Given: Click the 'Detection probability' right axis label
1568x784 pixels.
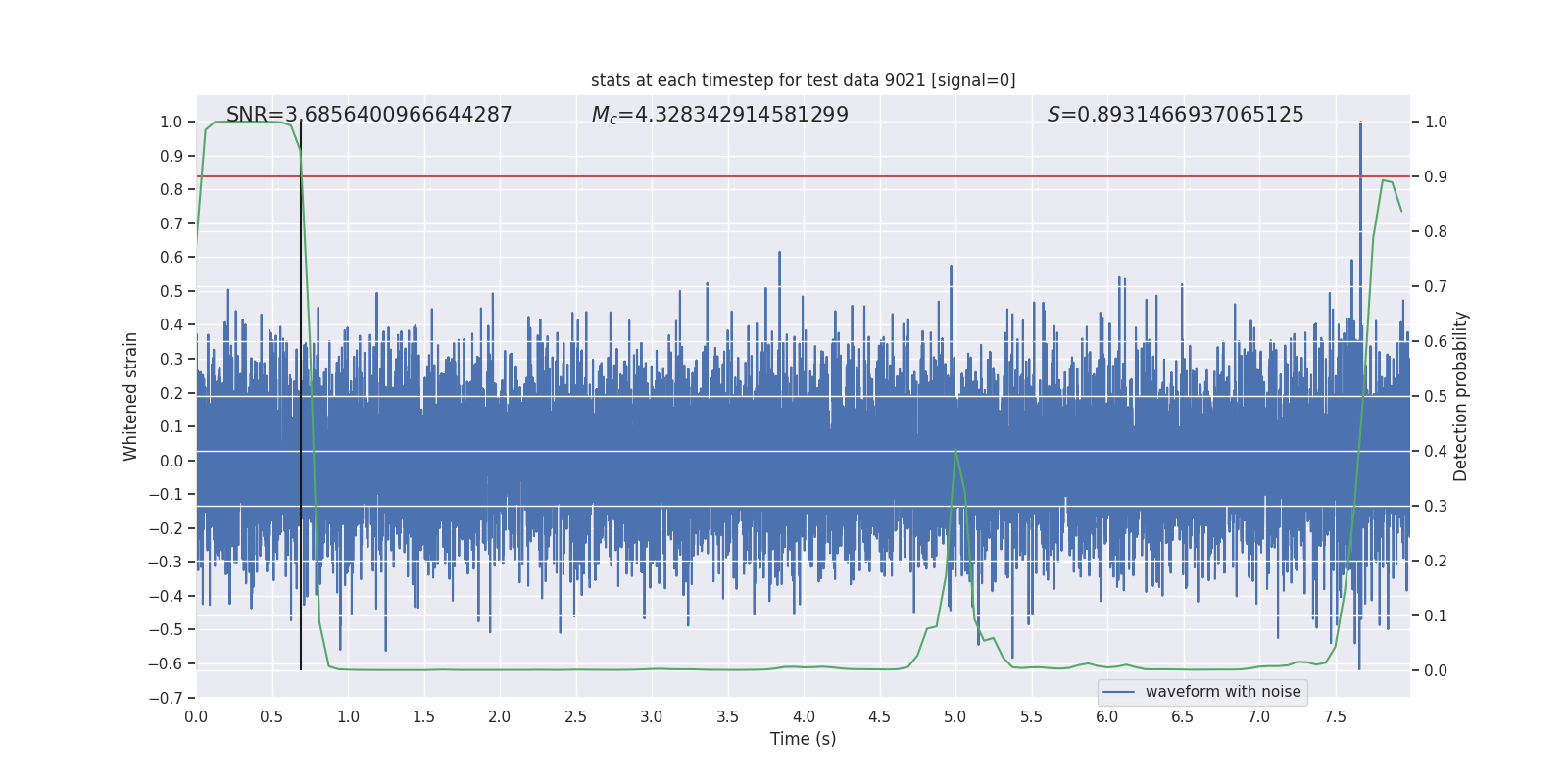Looking at the screenshot, I should [1460, 396].
